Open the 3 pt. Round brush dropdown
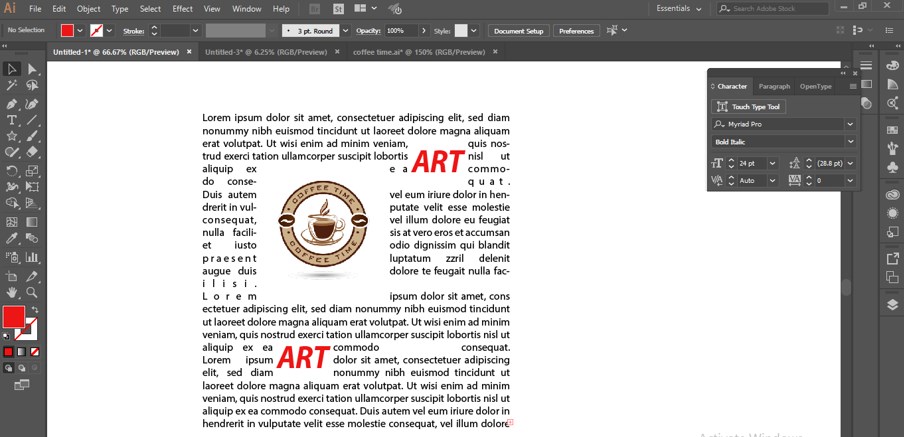Viewport: 904px width, 437px height. point(345,31)
